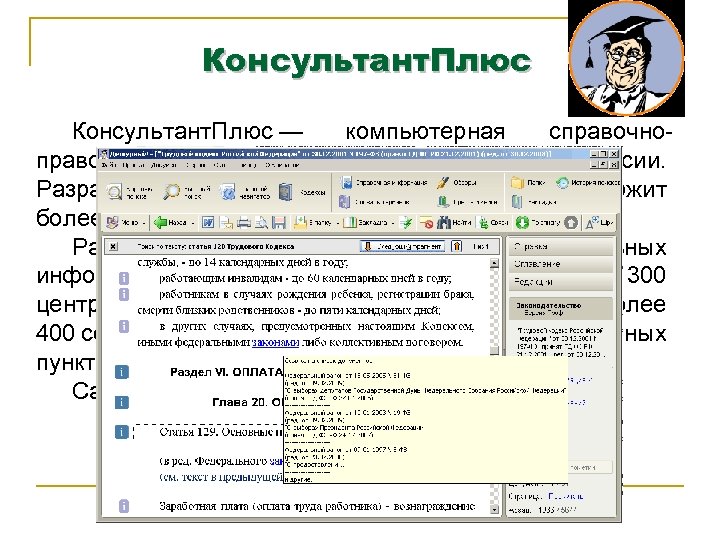The image size is (720, 540).
Task: Expand the В папку dropdown arrow
Action: [338, 223]
